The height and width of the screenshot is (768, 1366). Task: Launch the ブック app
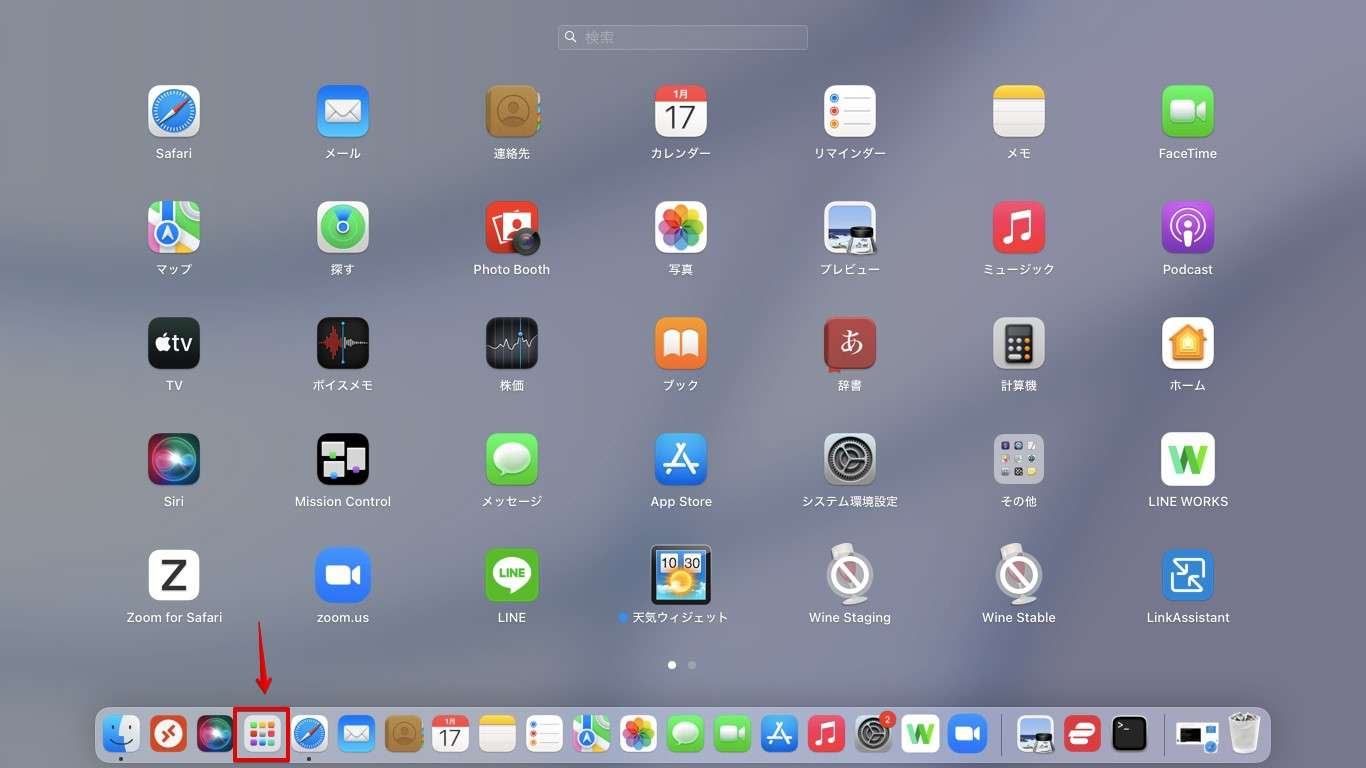(681, 343)
